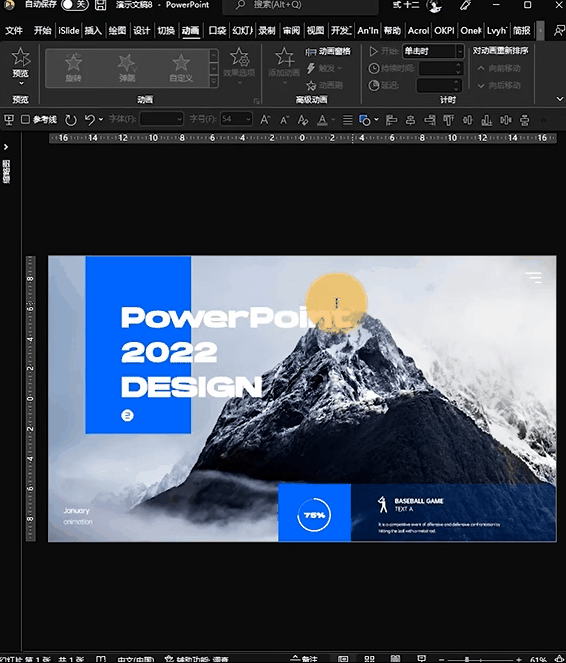
Task: Click the shape arrange icon
Action: click(365, 121)
